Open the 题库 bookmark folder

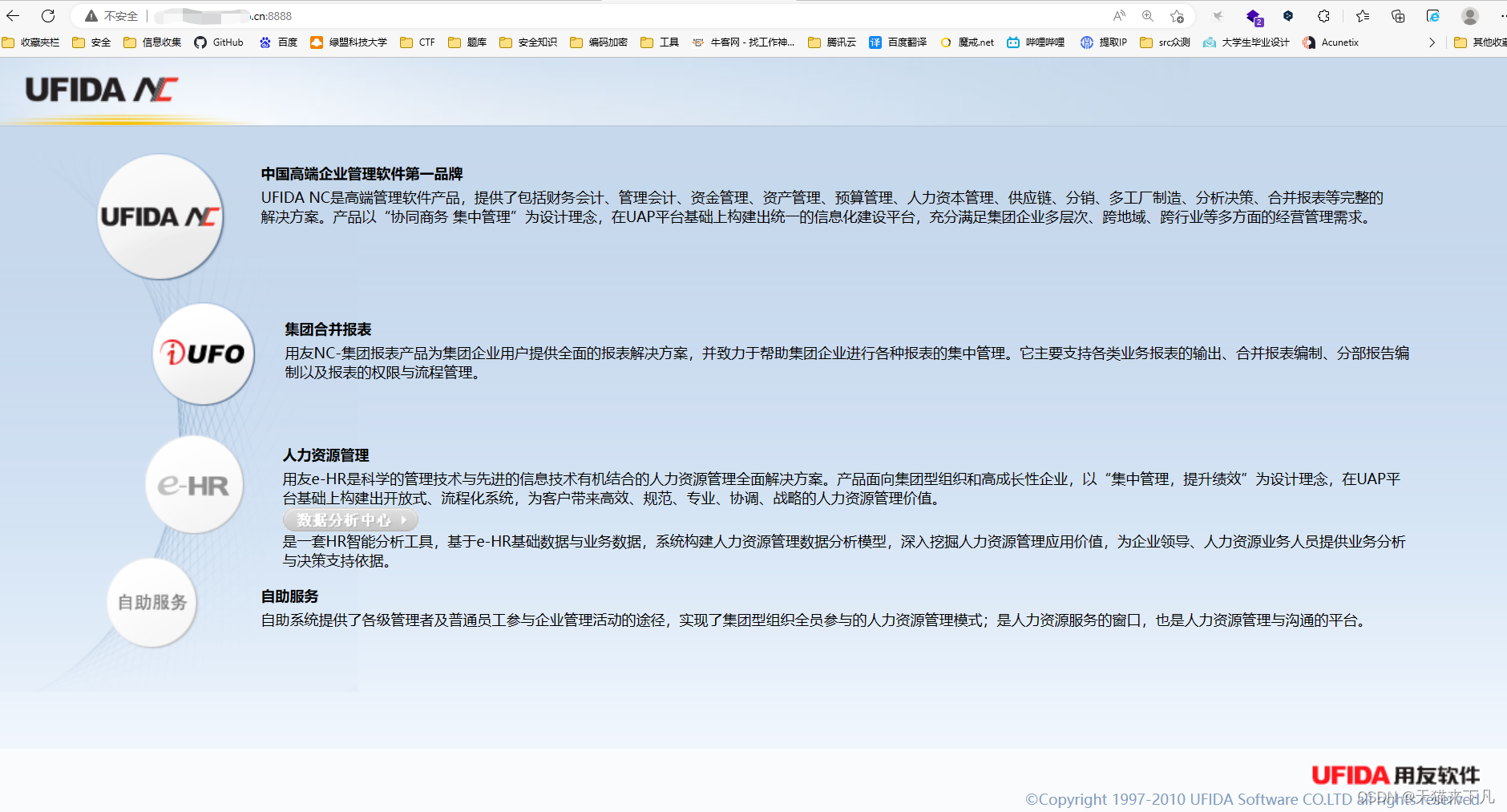467,42
